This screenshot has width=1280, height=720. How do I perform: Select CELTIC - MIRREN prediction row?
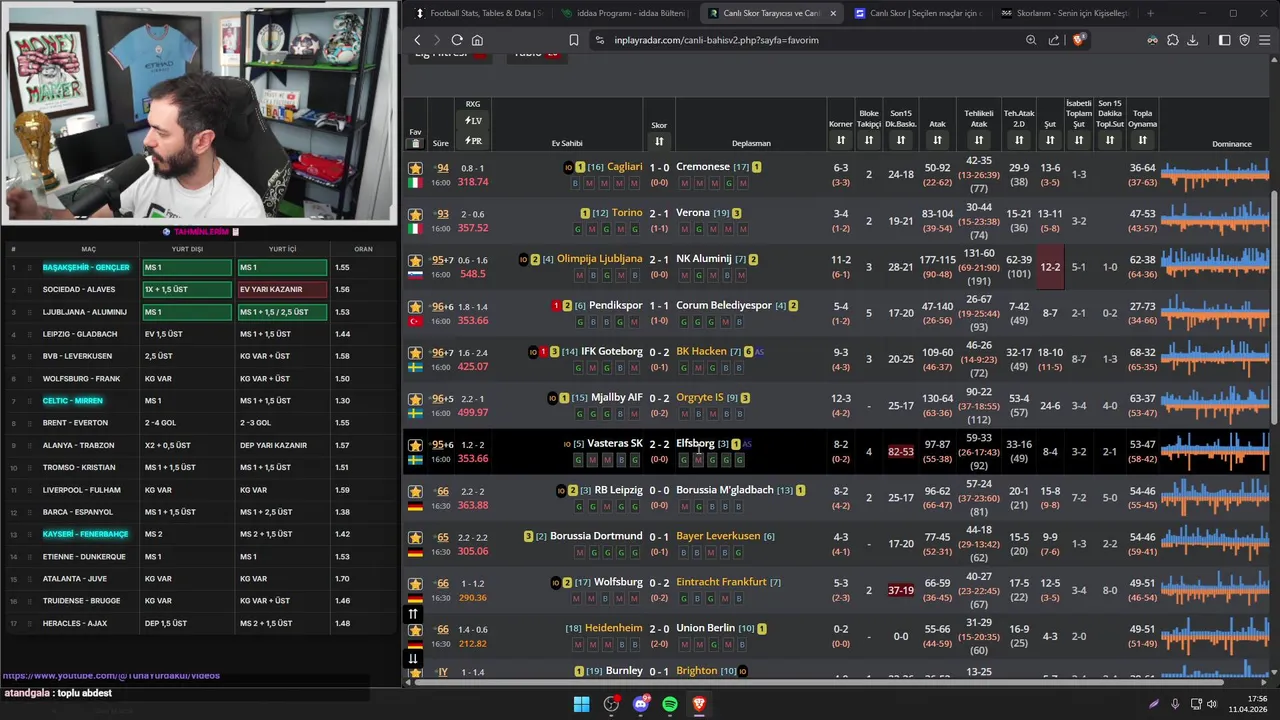click(200, 400)
